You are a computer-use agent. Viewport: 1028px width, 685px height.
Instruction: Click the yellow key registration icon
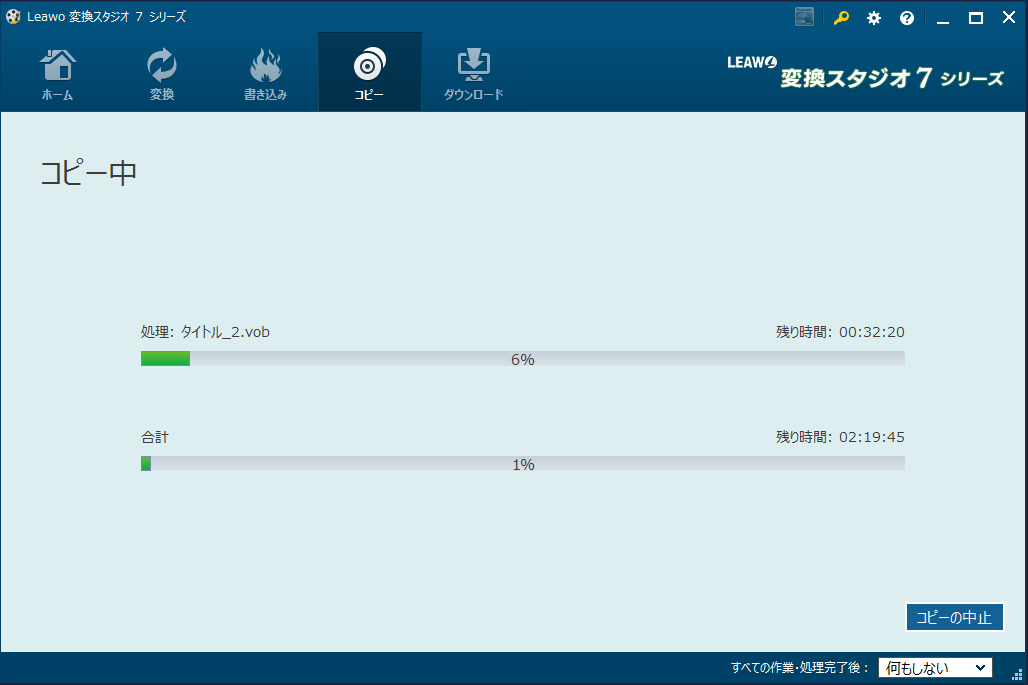(841, 18)
